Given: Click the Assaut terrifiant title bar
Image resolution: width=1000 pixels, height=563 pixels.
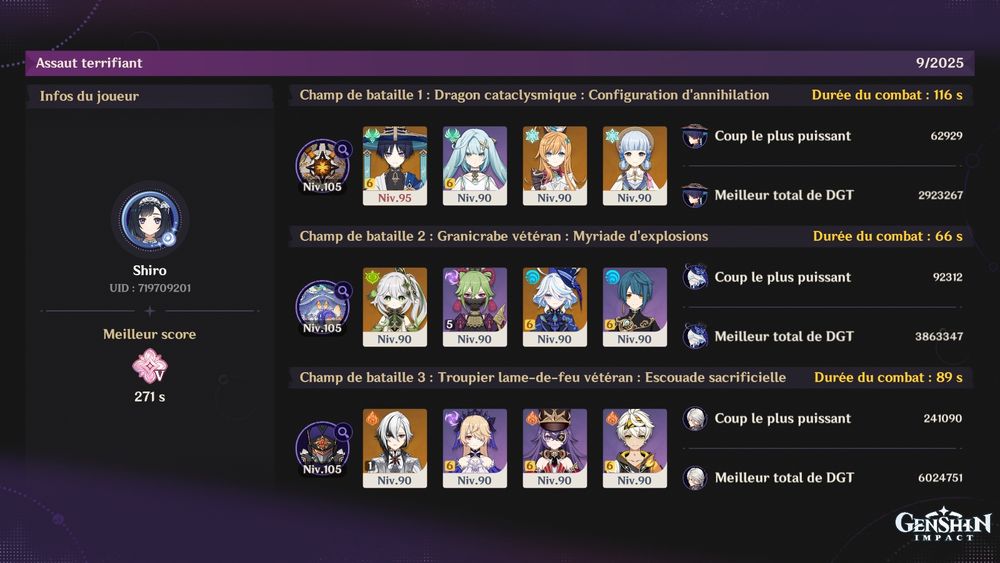Looking at the screenshot, I should coord(499,63).
